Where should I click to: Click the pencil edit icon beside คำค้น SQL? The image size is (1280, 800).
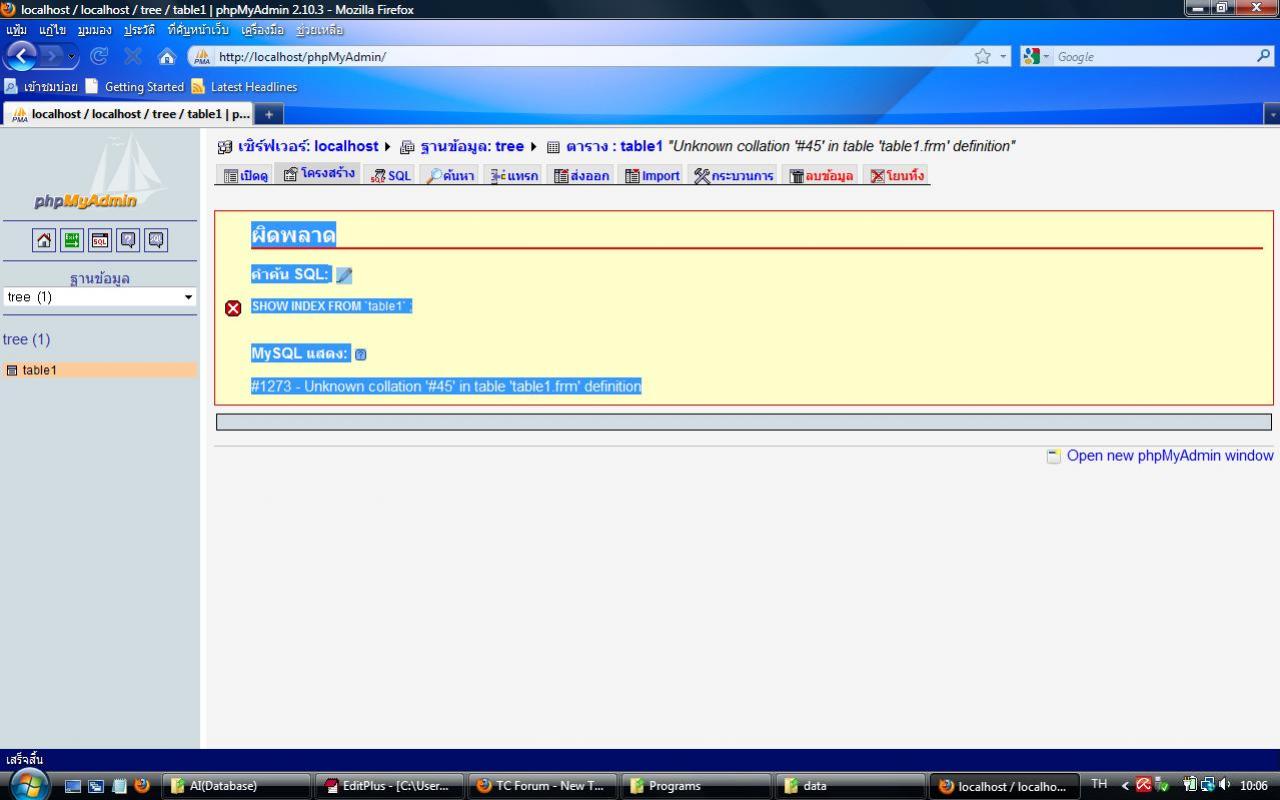pos(344,275)
